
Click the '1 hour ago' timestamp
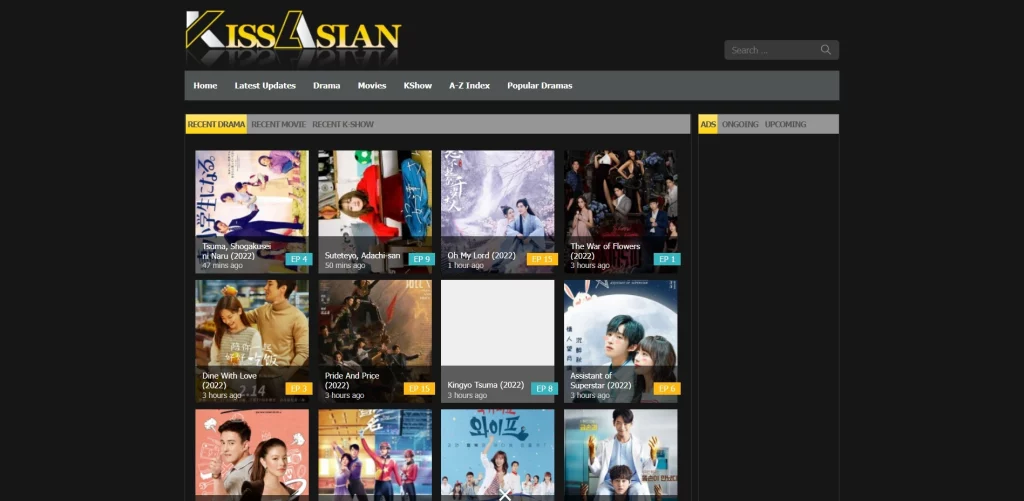[466, 266]
